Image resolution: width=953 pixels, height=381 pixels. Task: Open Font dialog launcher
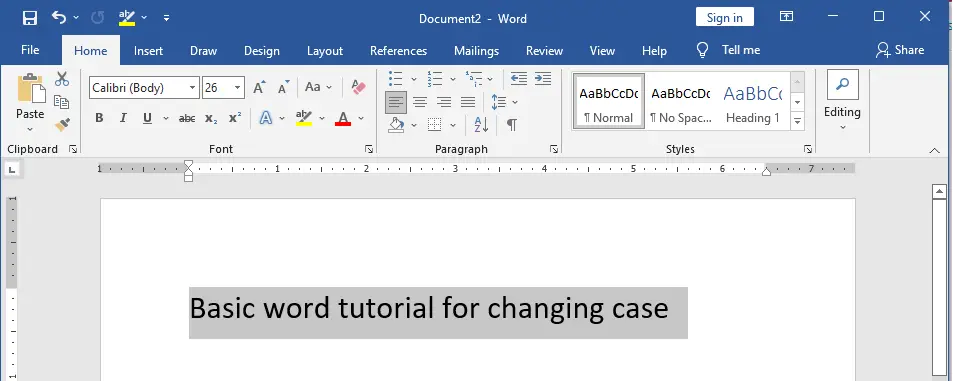(x=368, y=149)
